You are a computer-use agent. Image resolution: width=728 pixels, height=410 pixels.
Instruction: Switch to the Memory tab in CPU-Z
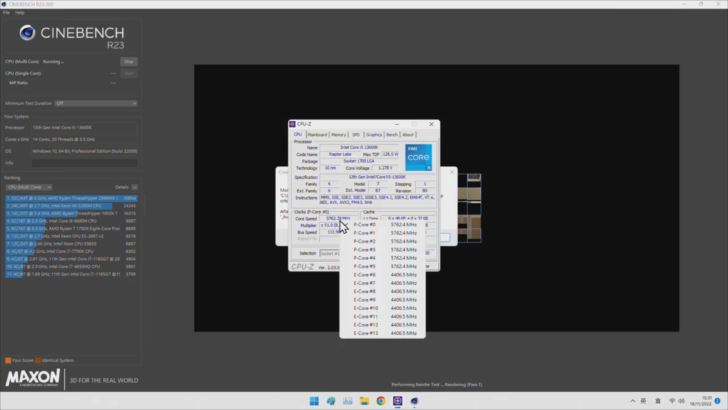338,135
